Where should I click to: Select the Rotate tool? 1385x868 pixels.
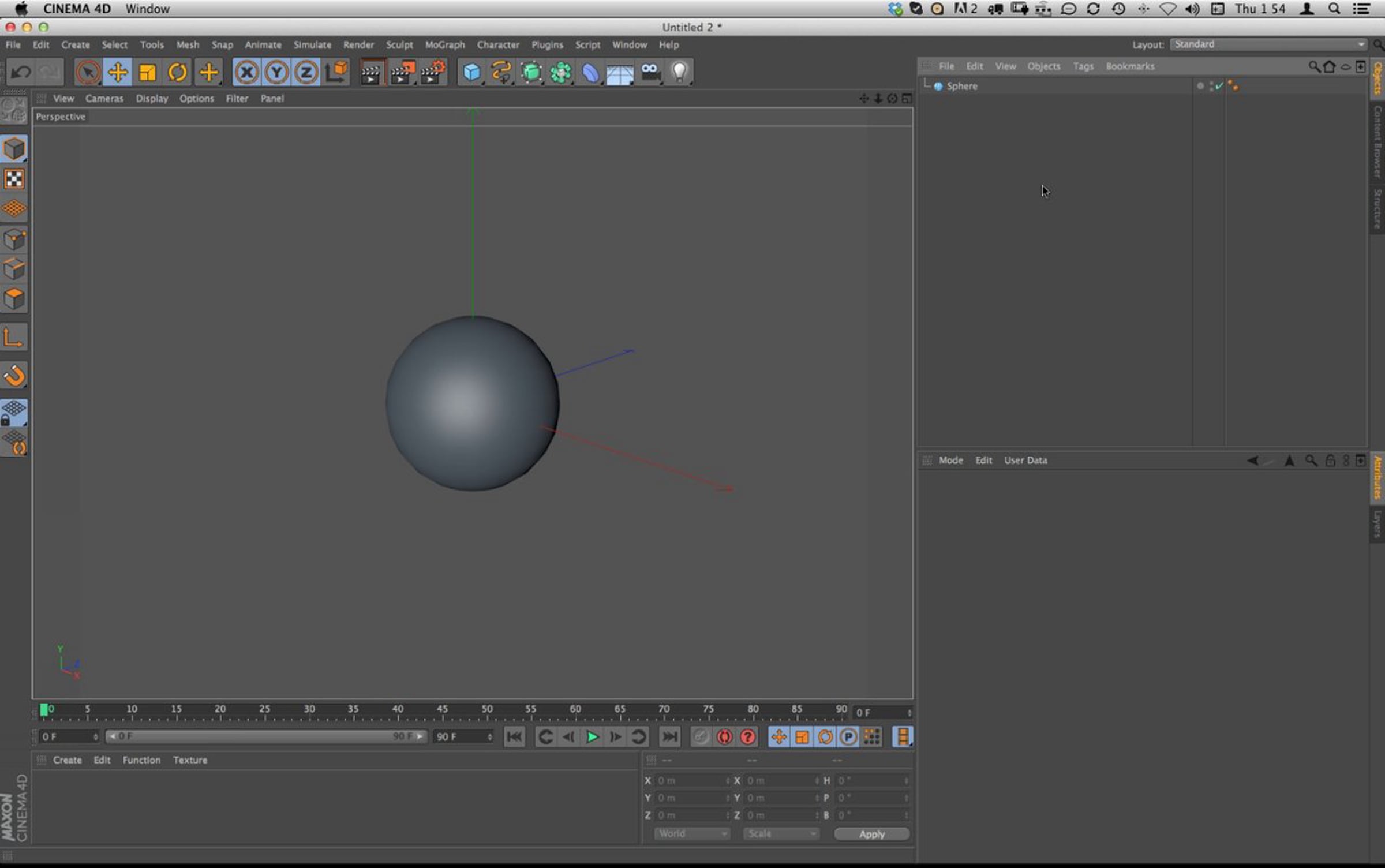(177, 72)
